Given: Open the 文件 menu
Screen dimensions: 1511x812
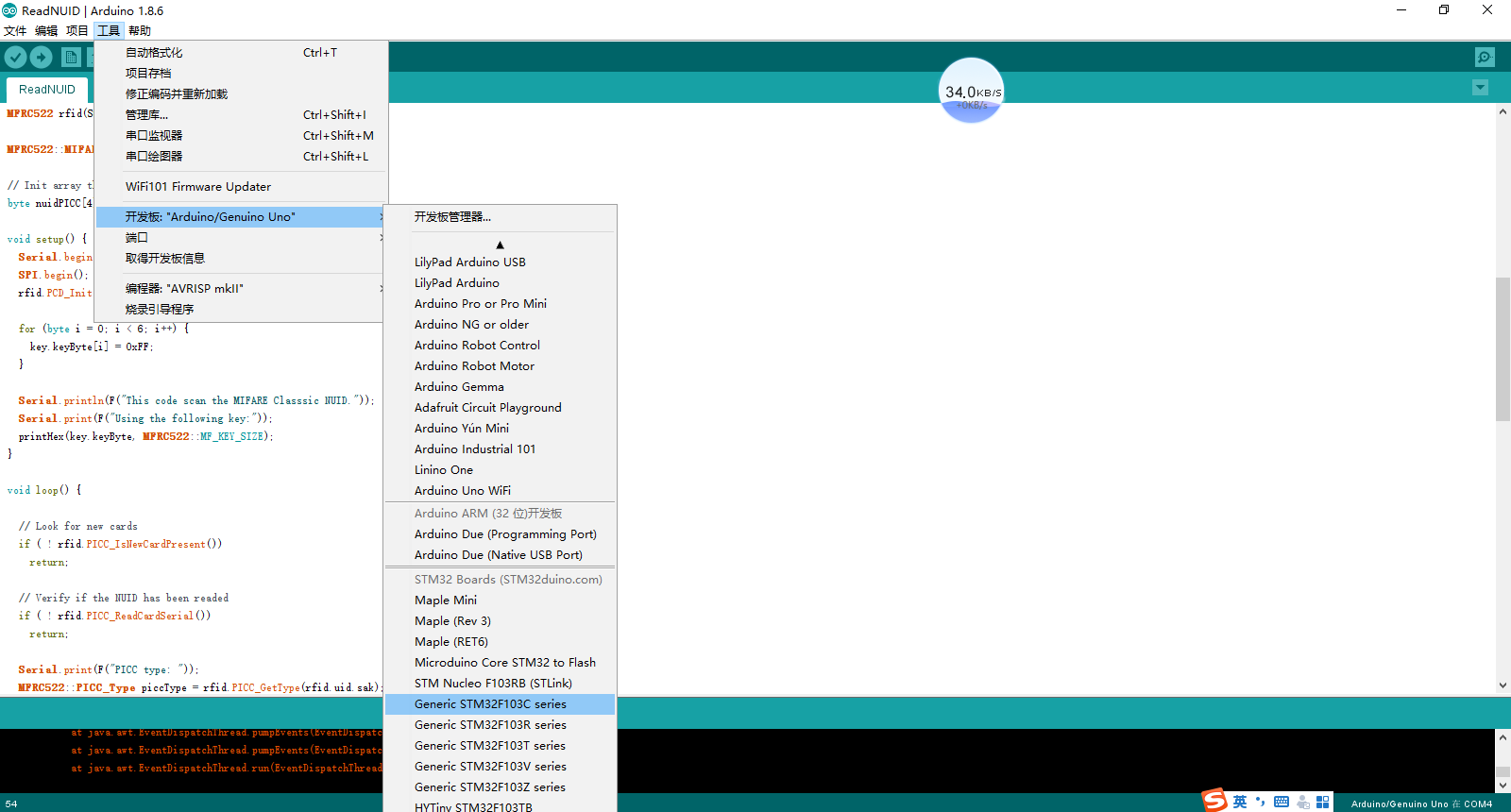Looking at the screenshot, I should point(15,30).
